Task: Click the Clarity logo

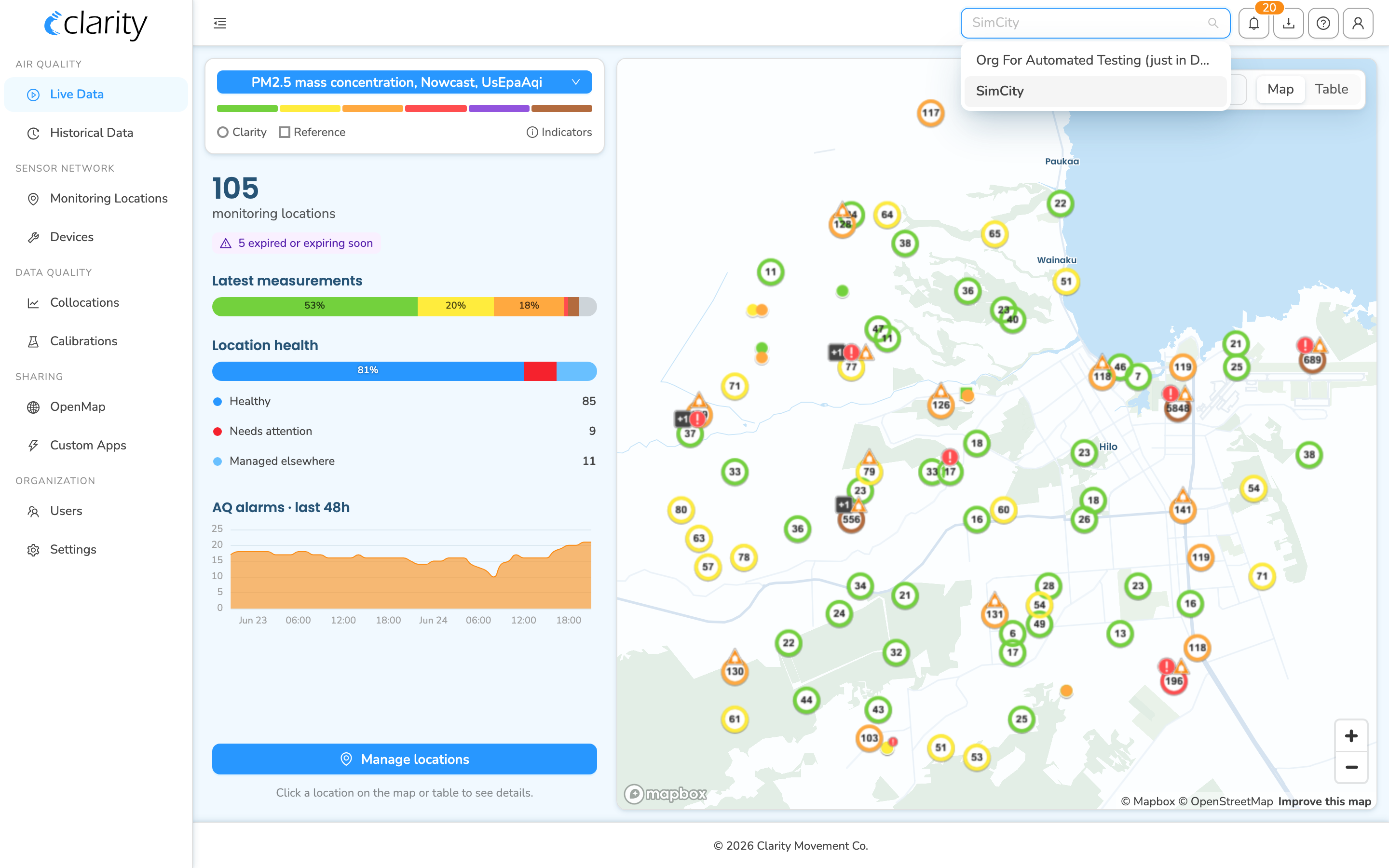Action: tap(96, 24)
